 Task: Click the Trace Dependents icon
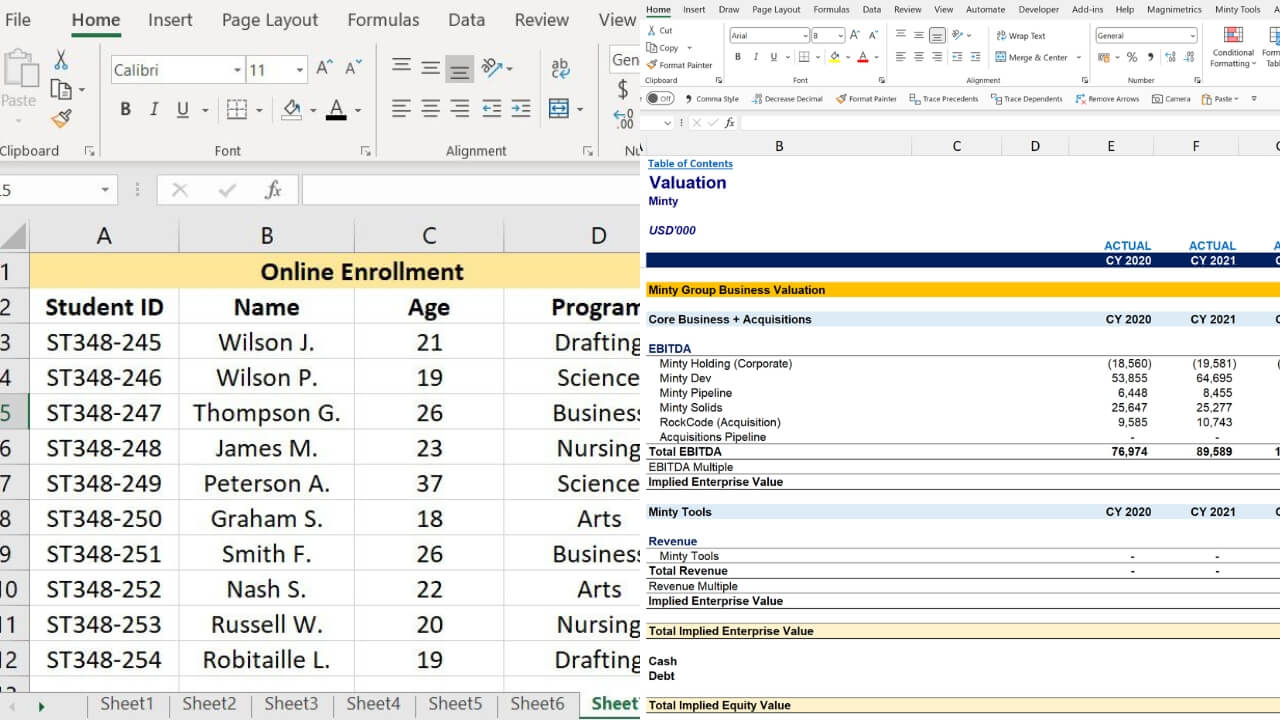996,99
